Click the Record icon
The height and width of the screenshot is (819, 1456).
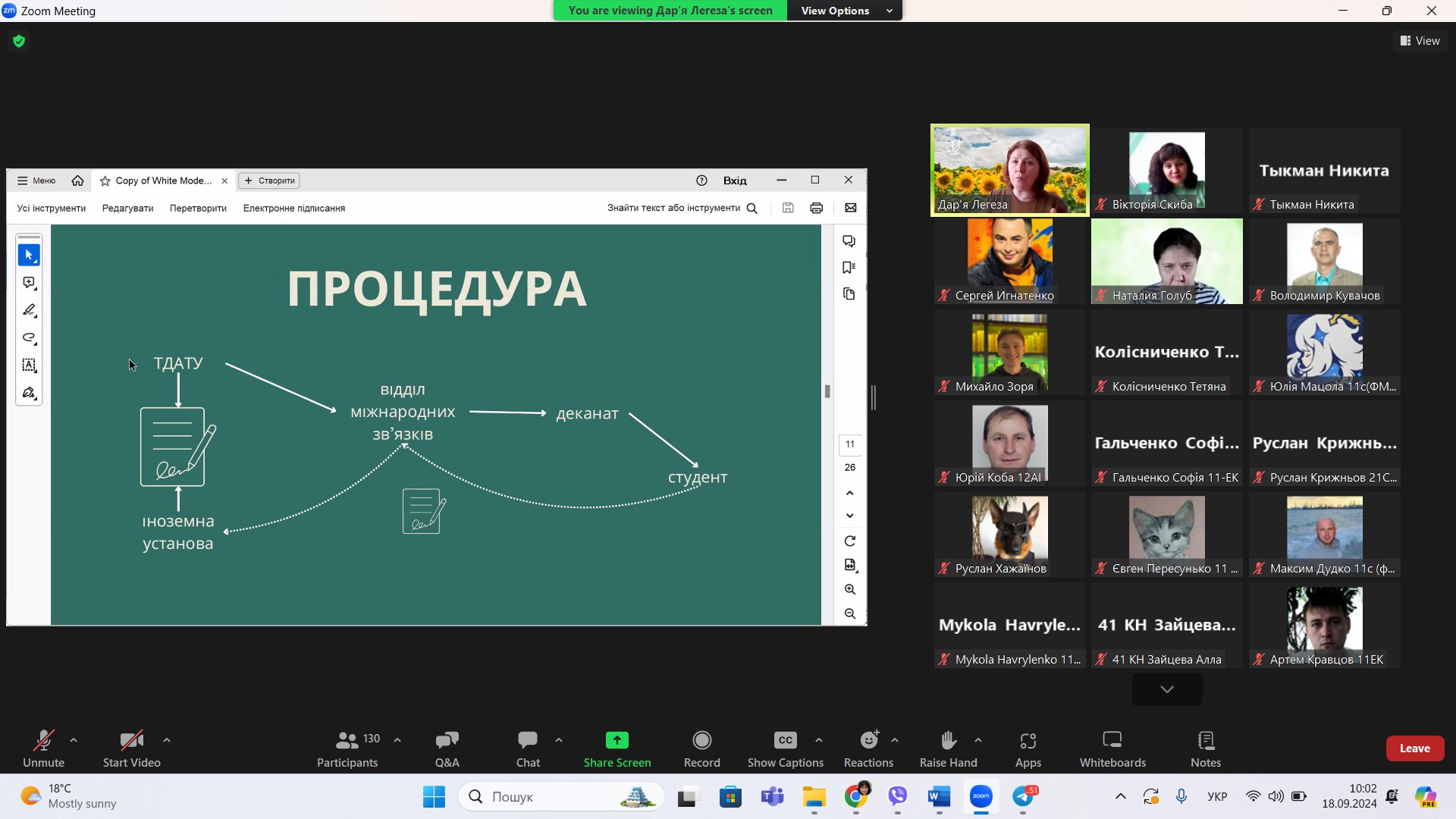[701, 740]
